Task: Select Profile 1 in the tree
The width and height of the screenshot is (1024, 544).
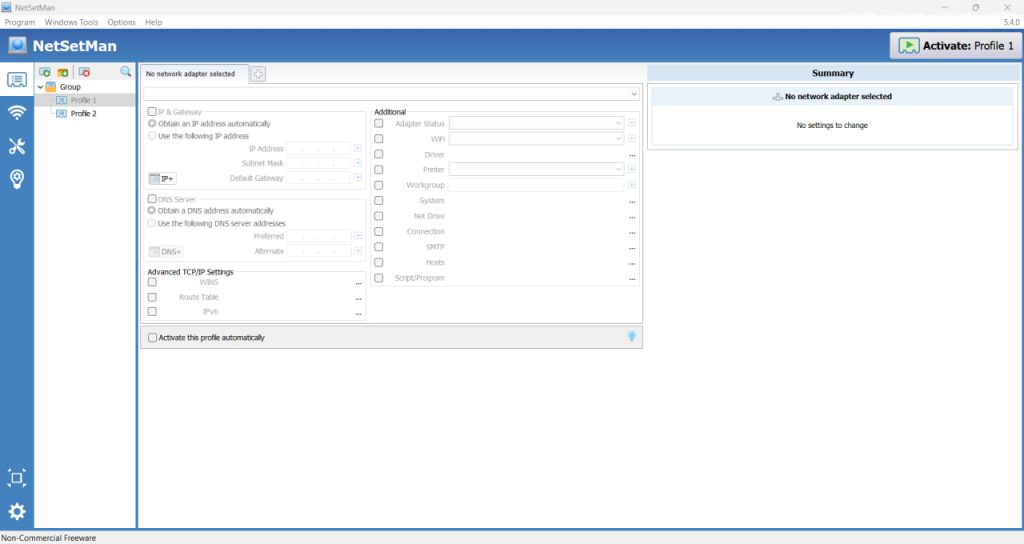Action: click(84, 100)
